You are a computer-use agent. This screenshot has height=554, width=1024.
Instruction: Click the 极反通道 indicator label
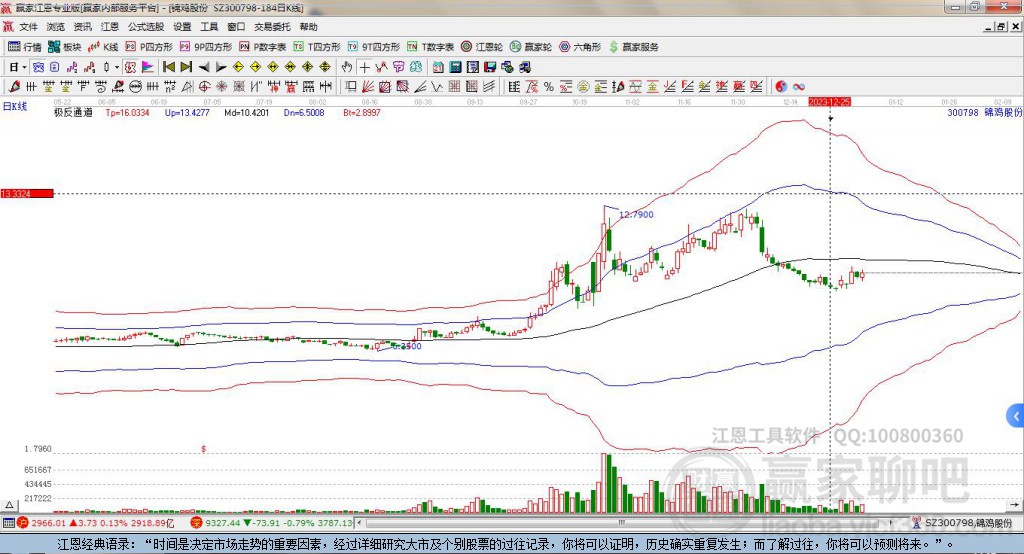point(73,112)
